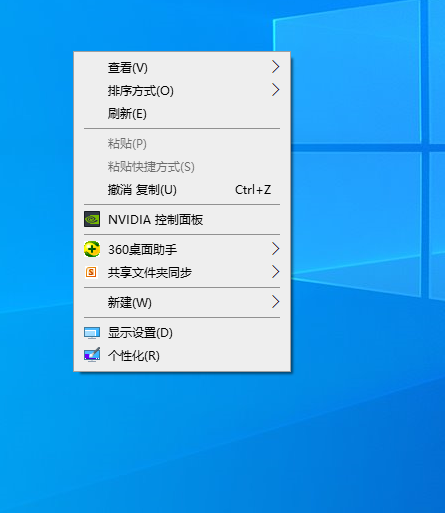Select the 粘贴快捷方式(S) entry
This screenshot has height=513, width=445.
click(182, 166)
